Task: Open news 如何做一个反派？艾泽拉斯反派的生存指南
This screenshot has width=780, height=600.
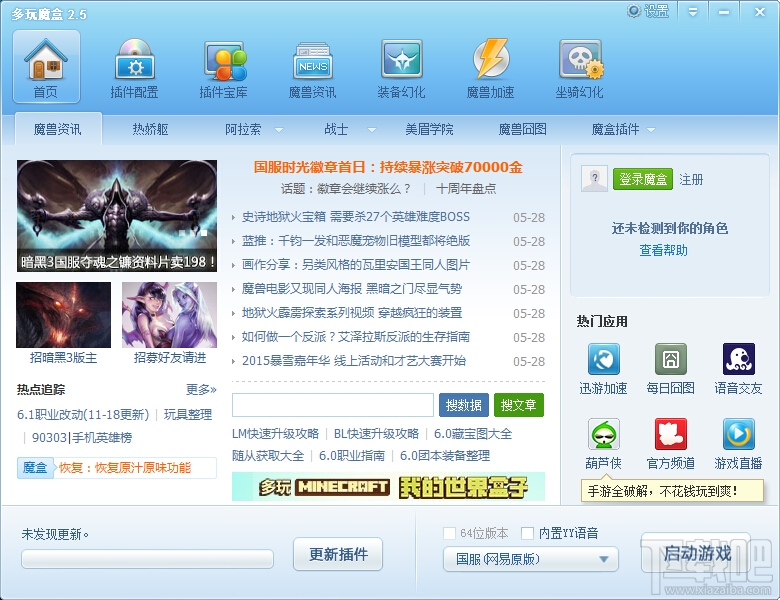Action: coord(356,337)
